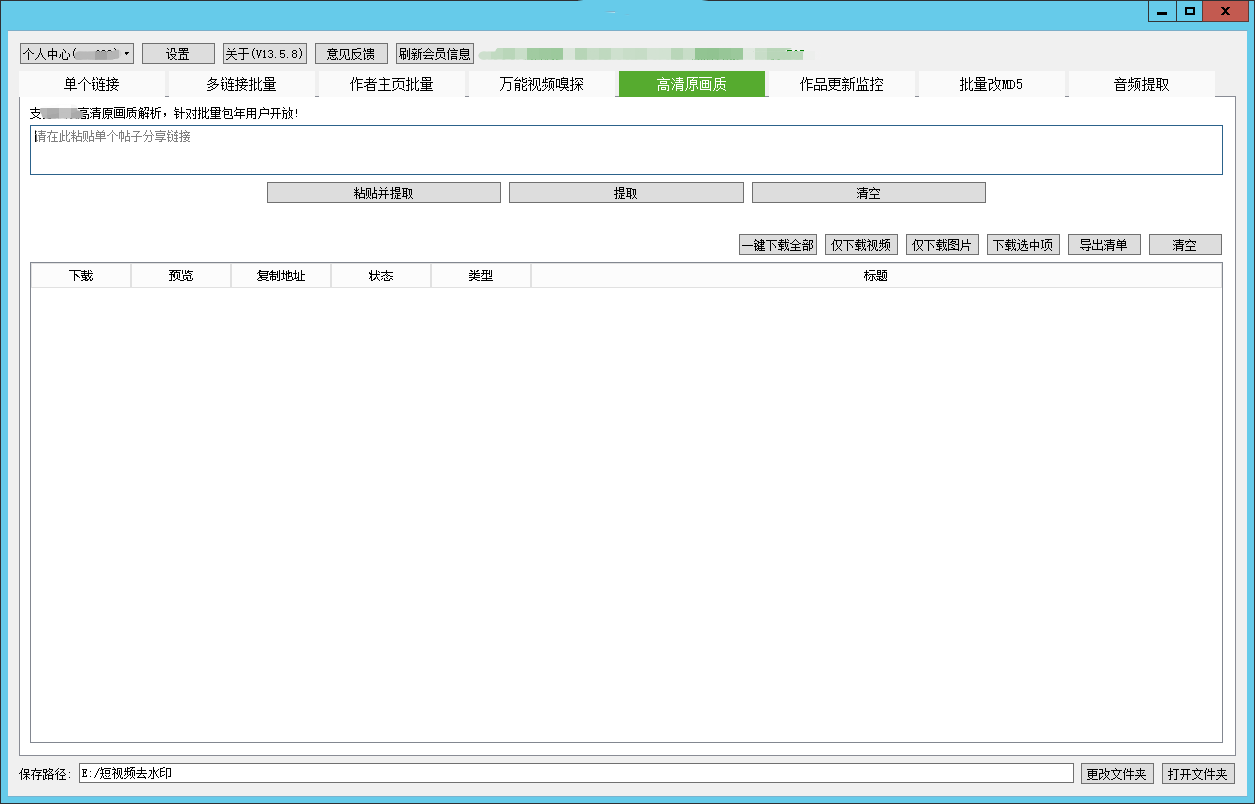Image resolution: width=1255 pixels, height=804 pixels.
Task: Click the 设置 button
Action: point(178,54)
